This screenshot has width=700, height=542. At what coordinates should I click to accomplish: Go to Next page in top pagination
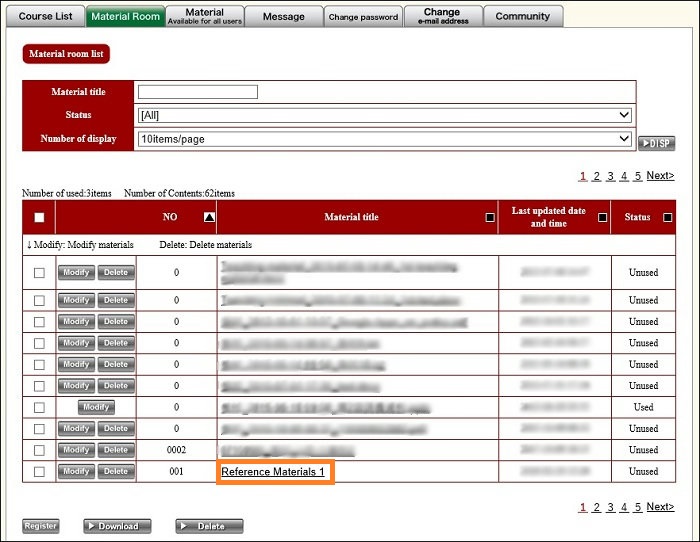660,176
